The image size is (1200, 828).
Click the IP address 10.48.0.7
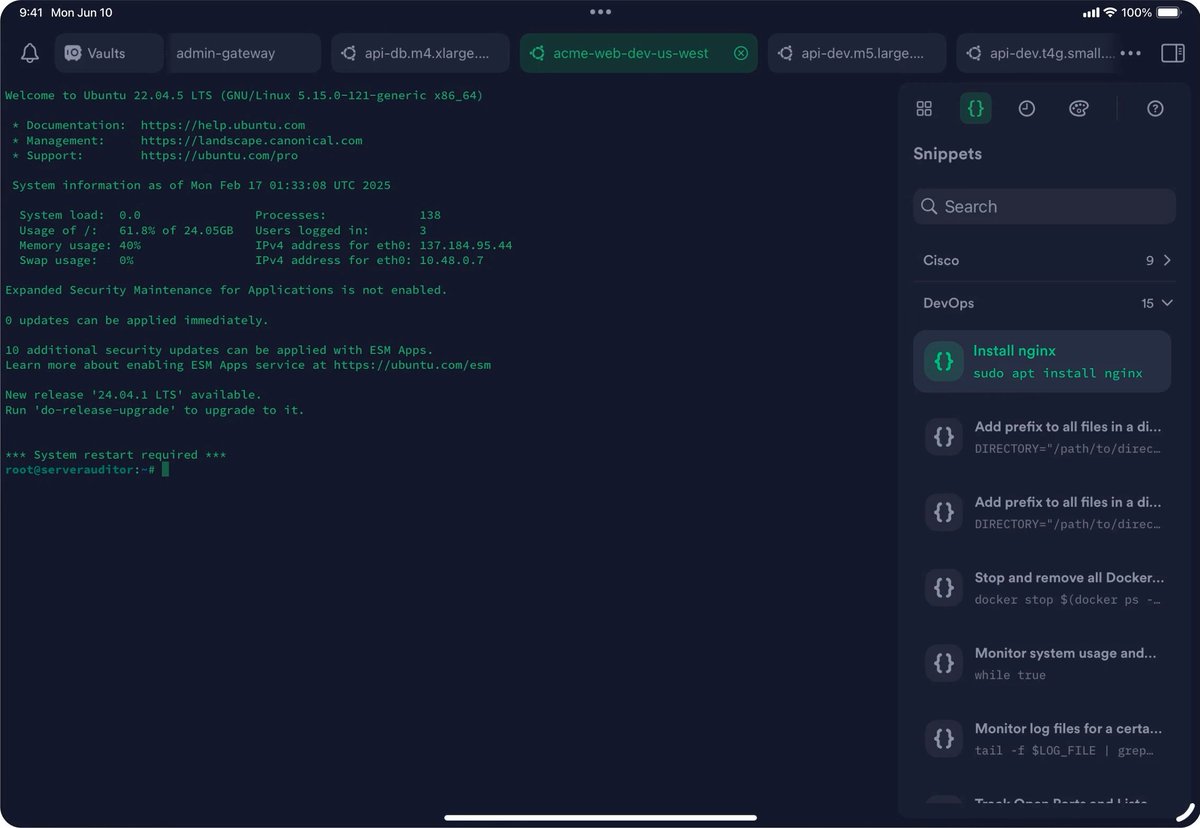click(451, 260)
